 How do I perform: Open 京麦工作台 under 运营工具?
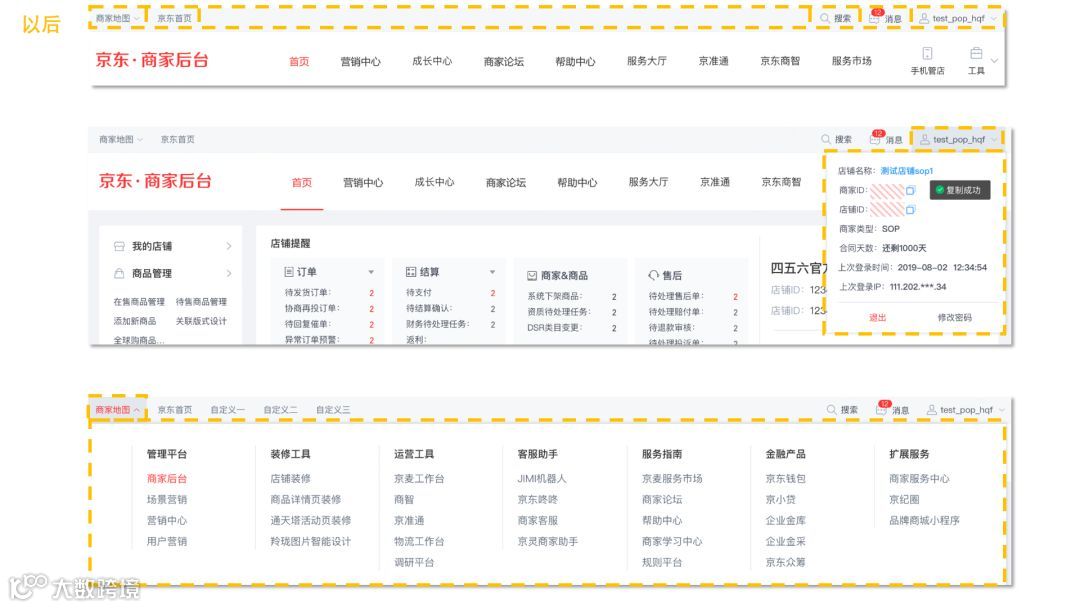(x=419, y=479)
